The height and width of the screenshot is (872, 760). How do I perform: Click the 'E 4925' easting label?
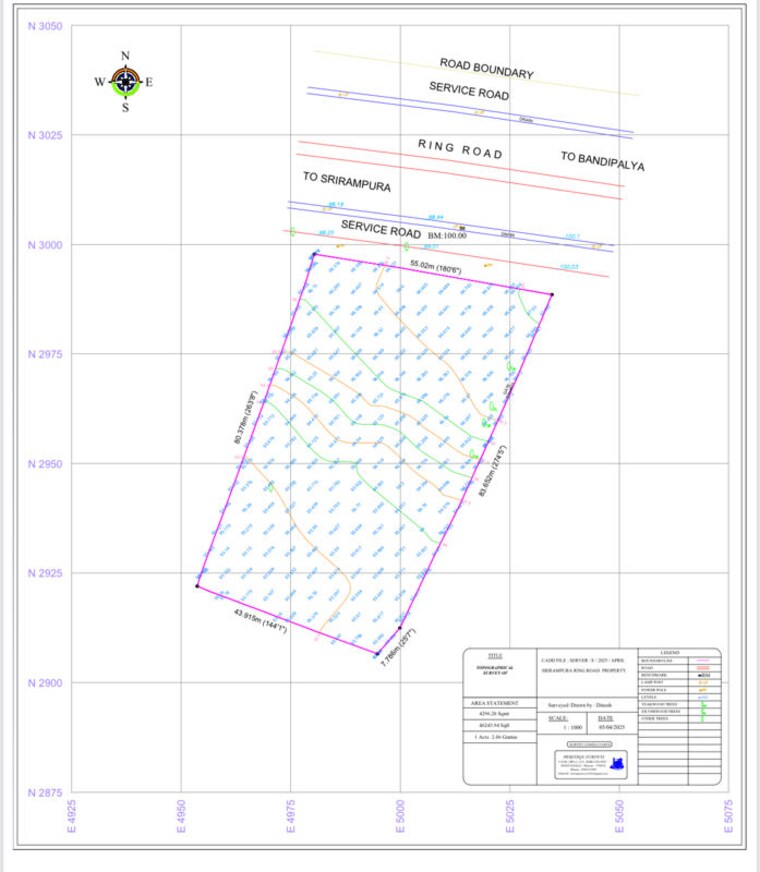[x=72, y=816]
